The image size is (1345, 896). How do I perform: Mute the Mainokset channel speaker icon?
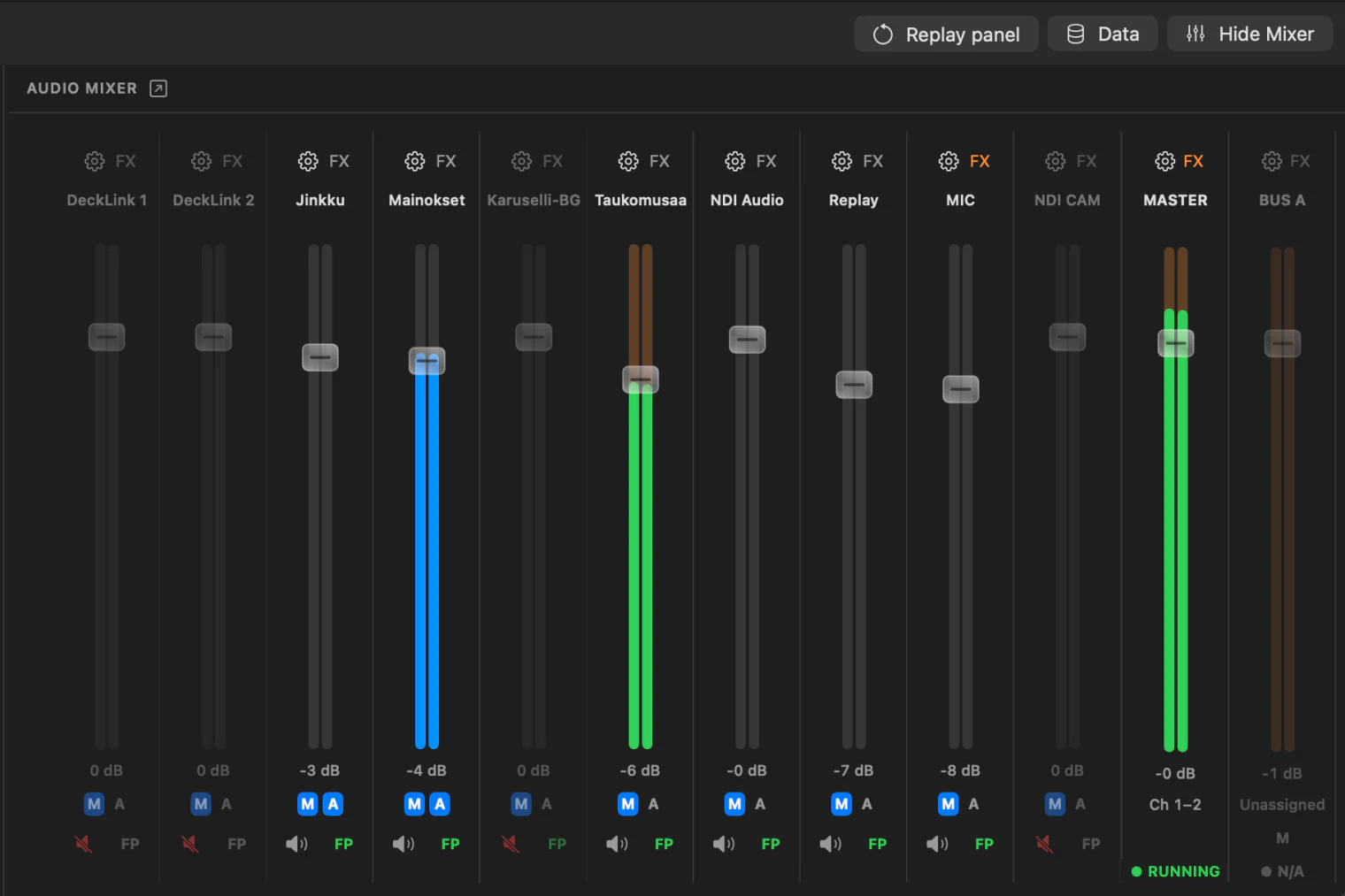pyautogui.click(x=403, y=844)
